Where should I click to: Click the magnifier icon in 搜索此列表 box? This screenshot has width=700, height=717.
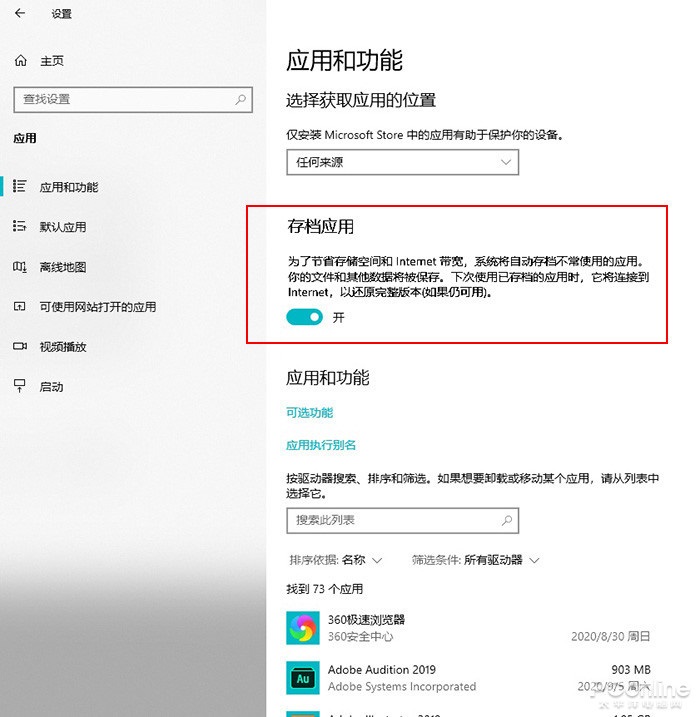[x=507, y=520]
